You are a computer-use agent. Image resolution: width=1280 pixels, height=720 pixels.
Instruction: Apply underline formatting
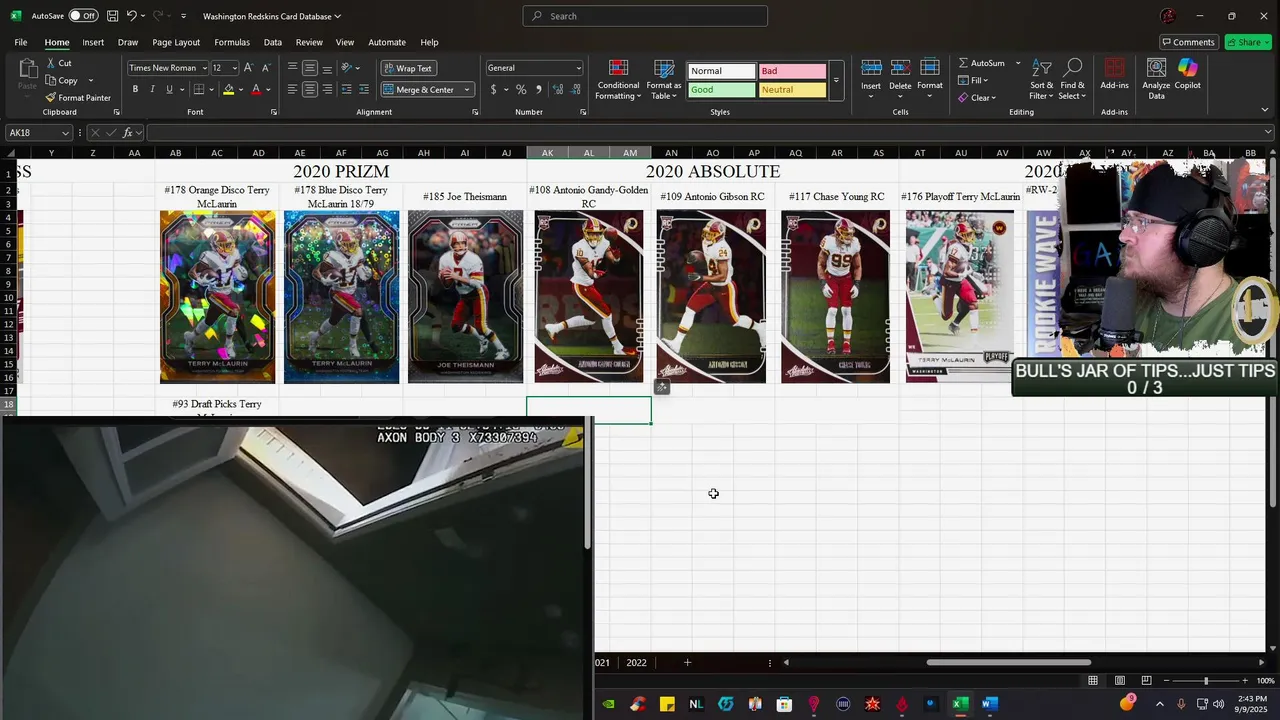[x=169, y=89]
